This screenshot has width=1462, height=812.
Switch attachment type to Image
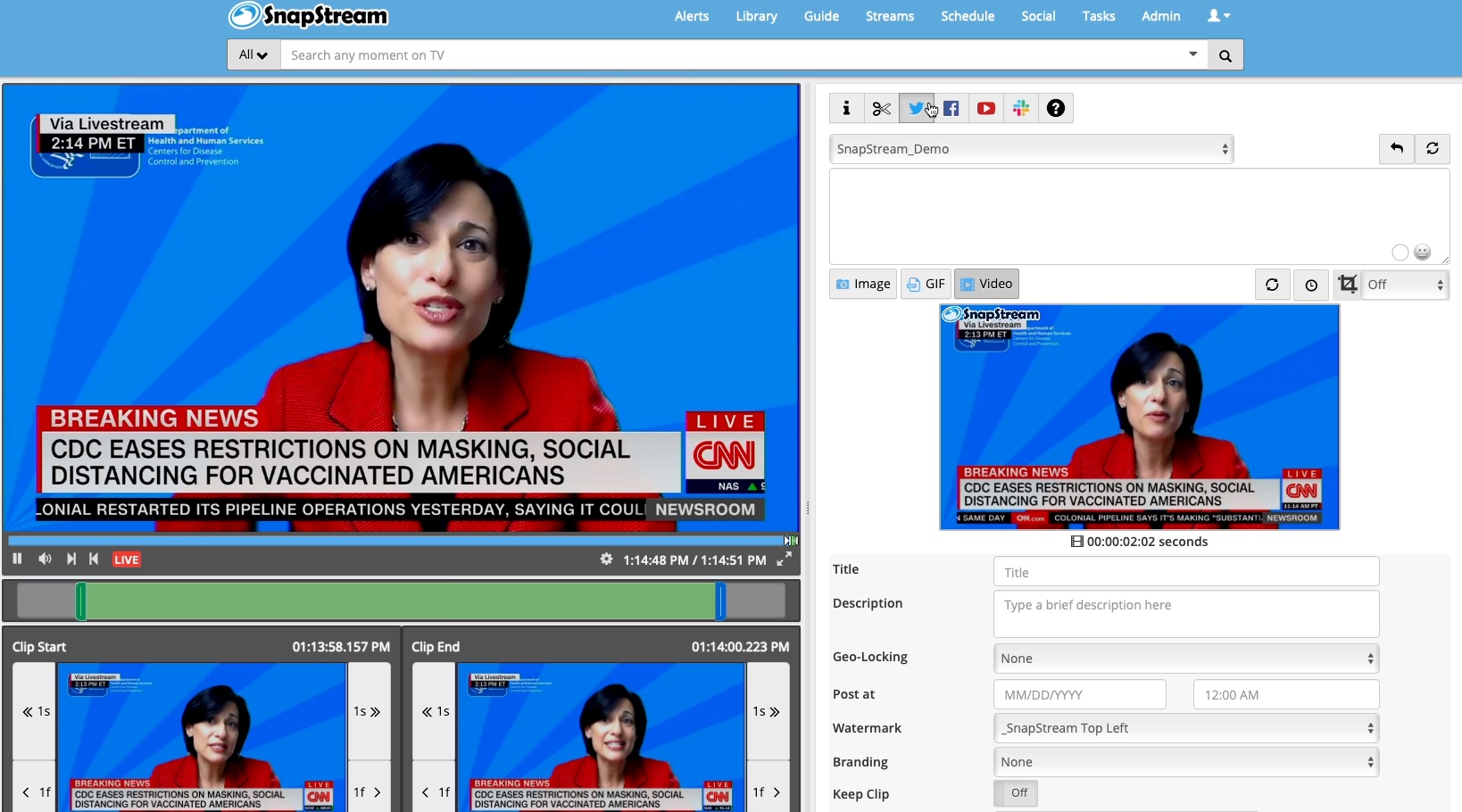(x=861, y=284)
